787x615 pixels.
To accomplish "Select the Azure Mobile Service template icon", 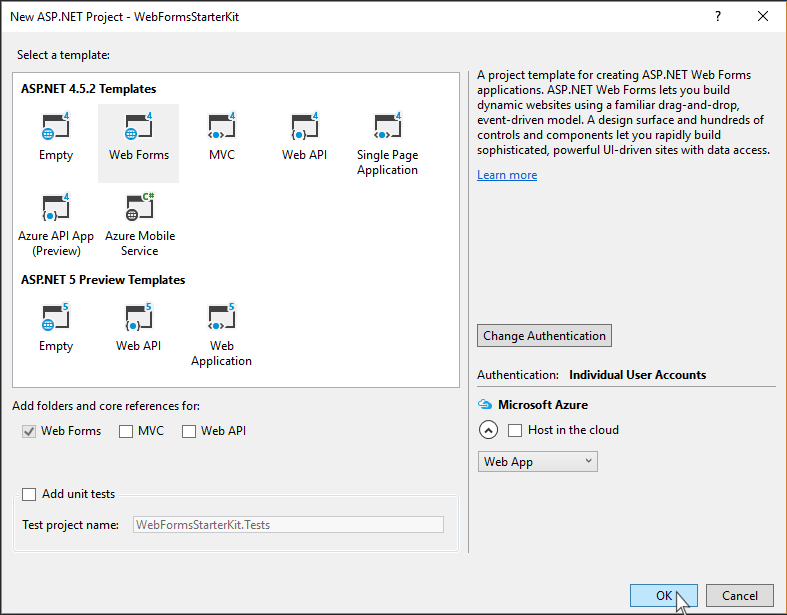I will point(139,207).
